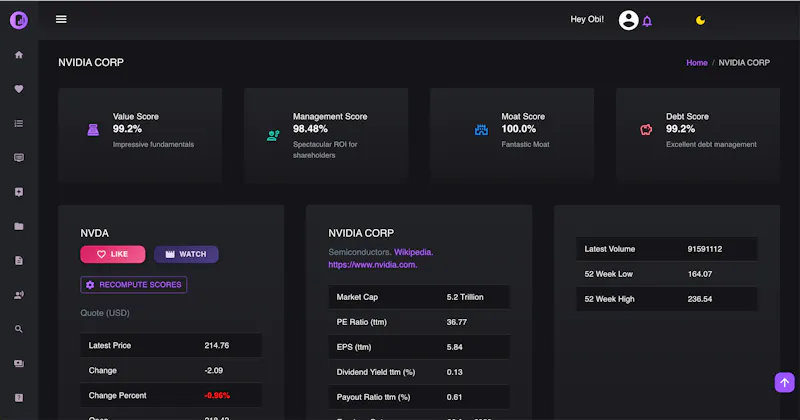Image resolution: width=800 pixels, height=420 pixels.
Task: Click 'Impressive fundamentals' text
Action: pyautogui.click(x=153, y=144)
